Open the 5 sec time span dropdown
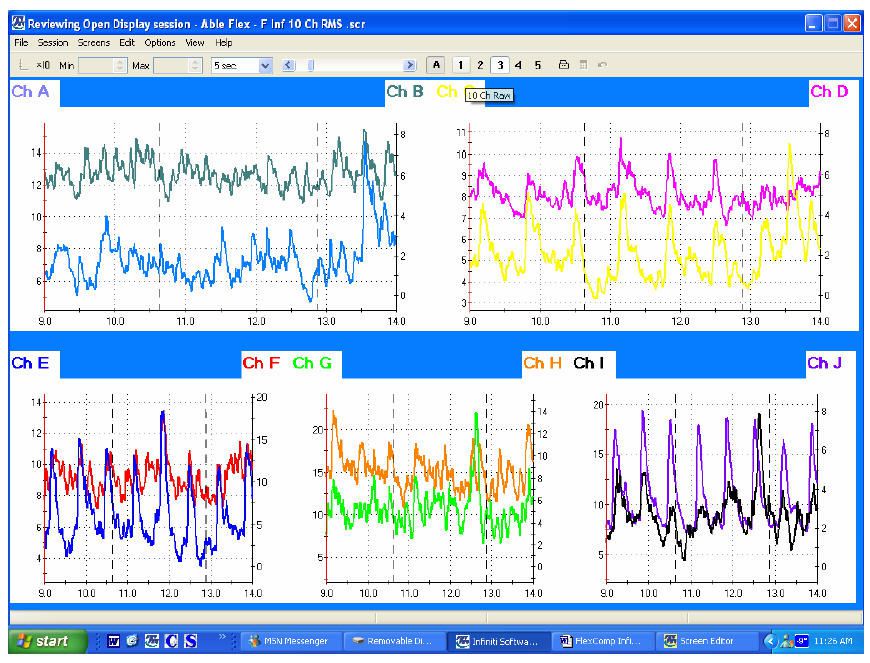 [x=265, y=65]
